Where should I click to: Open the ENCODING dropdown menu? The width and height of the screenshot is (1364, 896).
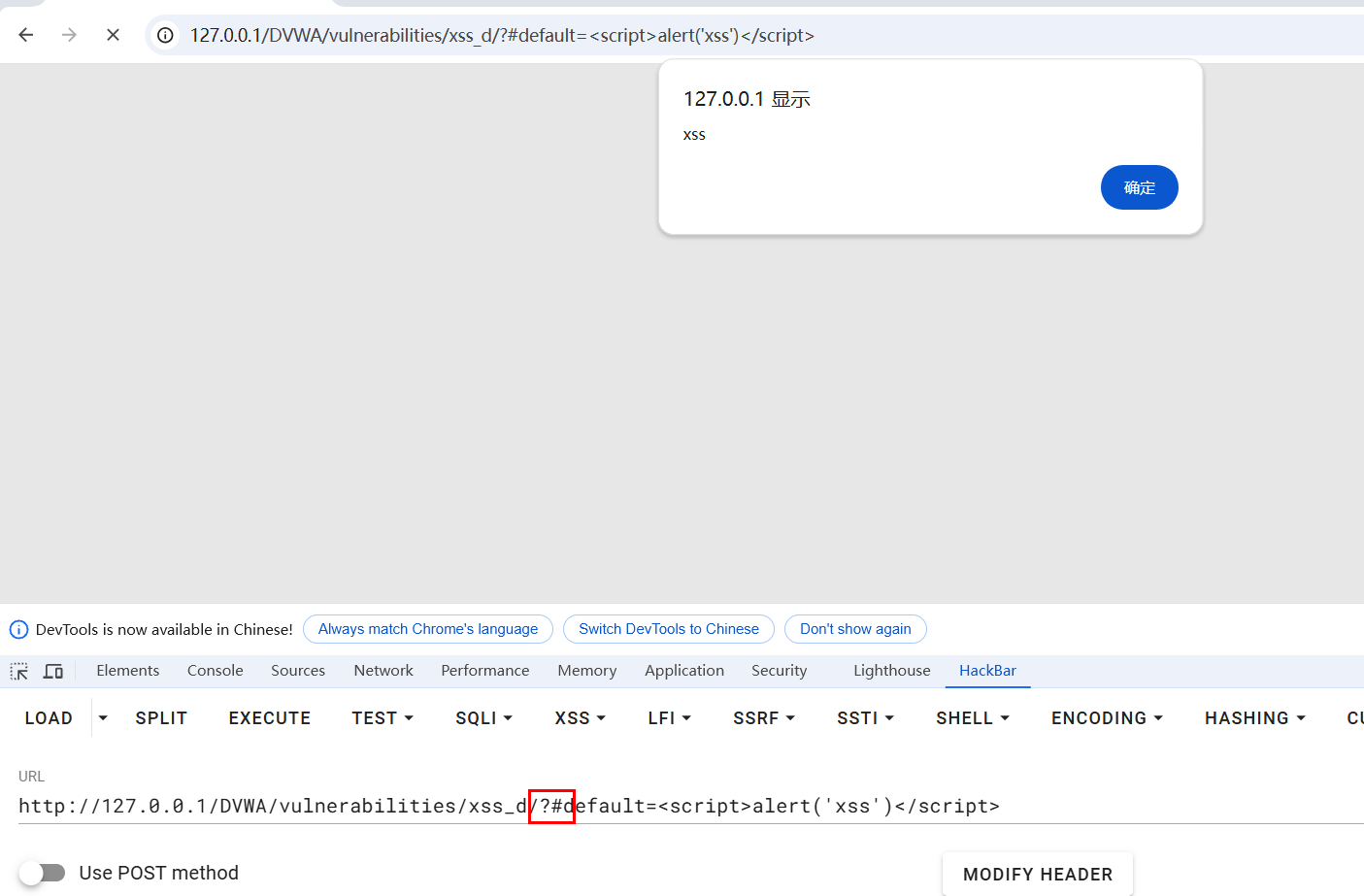1107,718
